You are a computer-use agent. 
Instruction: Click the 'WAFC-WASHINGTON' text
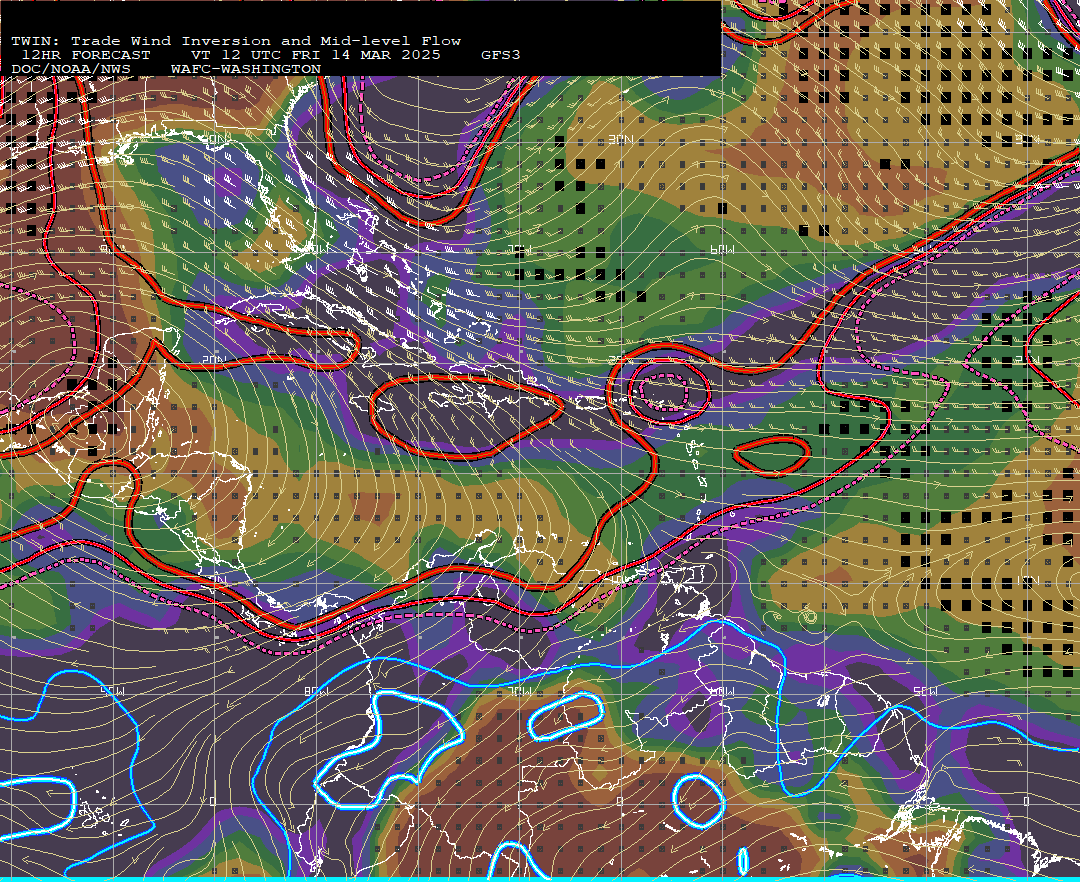point(246,70)
